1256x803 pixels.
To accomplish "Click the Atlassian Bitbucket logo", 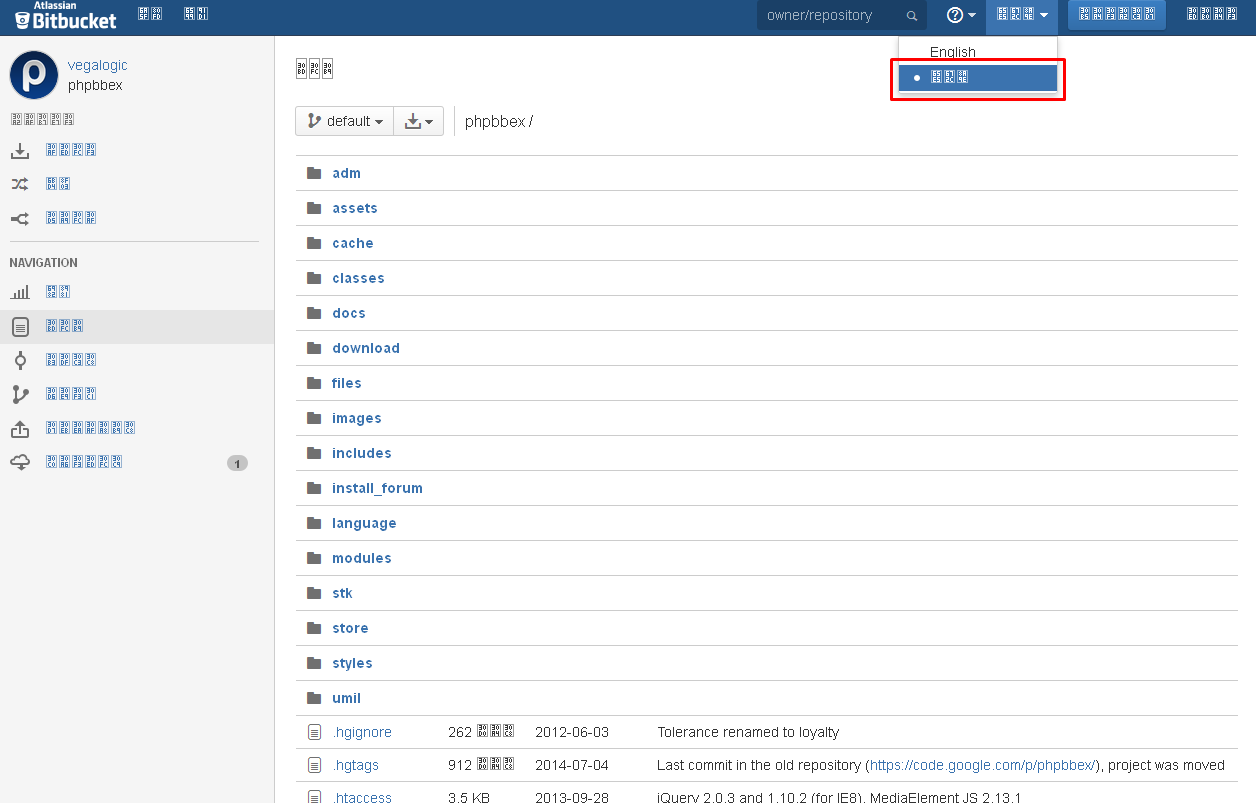I will point(66,17).
